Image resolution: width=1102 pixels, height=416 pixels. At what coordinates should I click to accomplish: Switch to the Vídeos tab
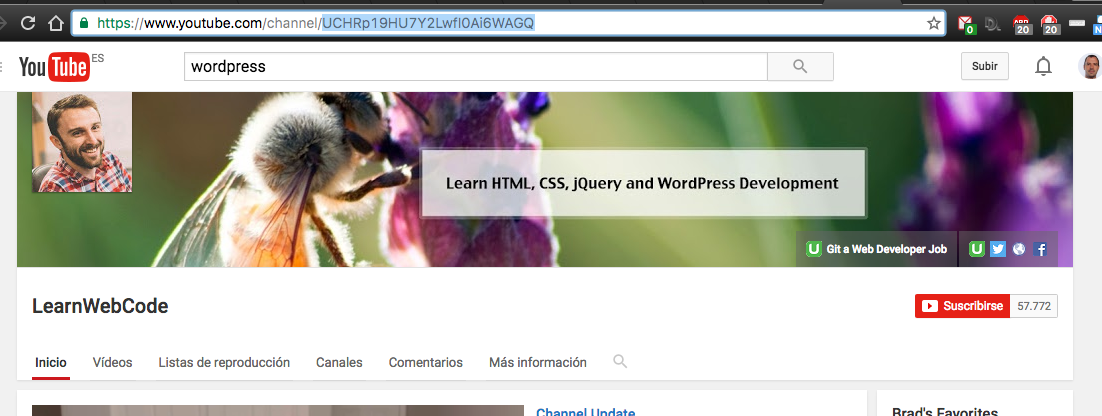[112, 362]
